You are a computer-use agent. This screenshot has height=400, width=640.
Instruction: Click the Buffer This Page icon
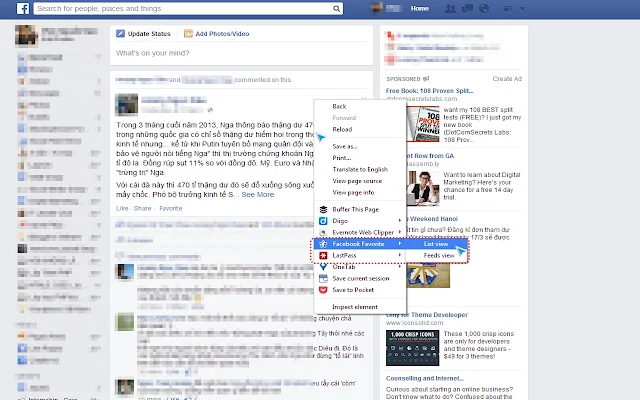pyautogui.click(x=323, y=209)
